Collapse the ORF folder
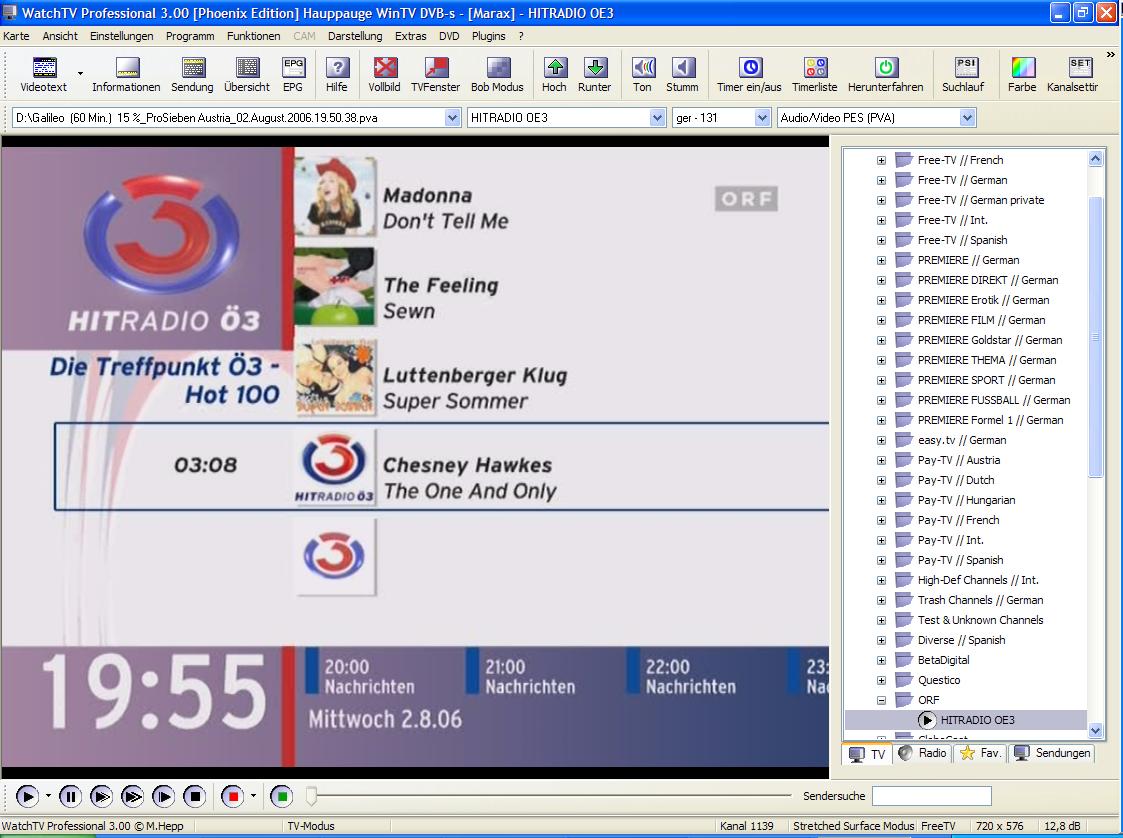1123x838 pixels. pos(882,700)
